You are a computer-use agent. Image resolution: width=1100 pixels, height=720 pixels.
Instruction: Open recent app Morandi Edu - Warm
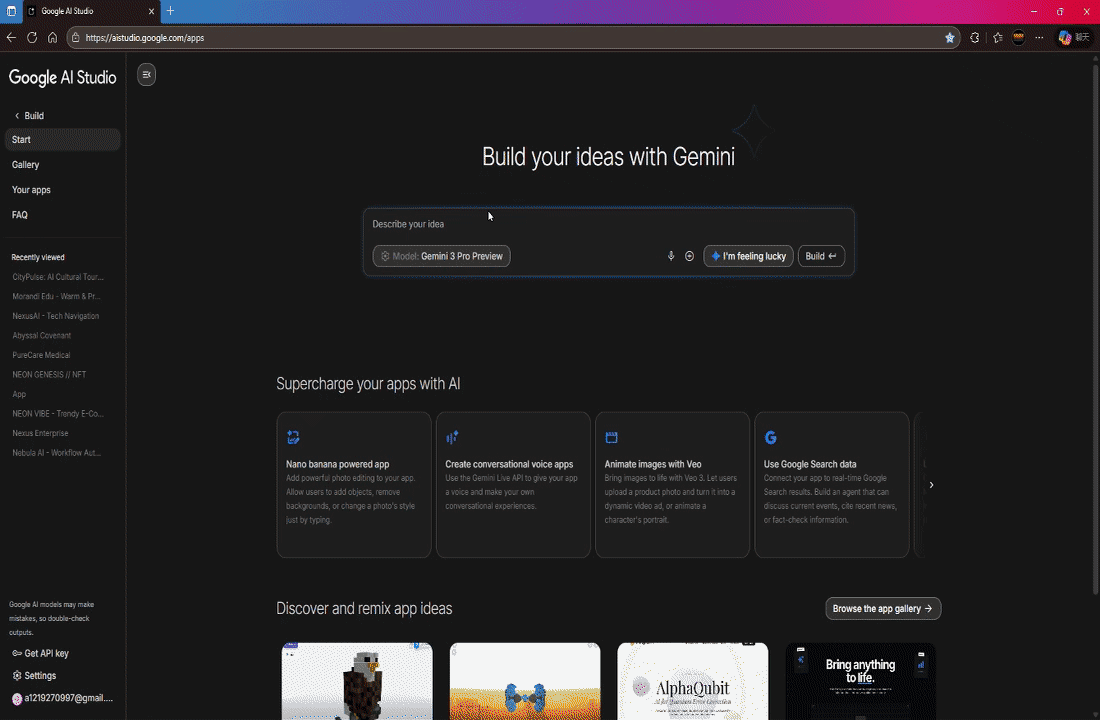[56, 297]
